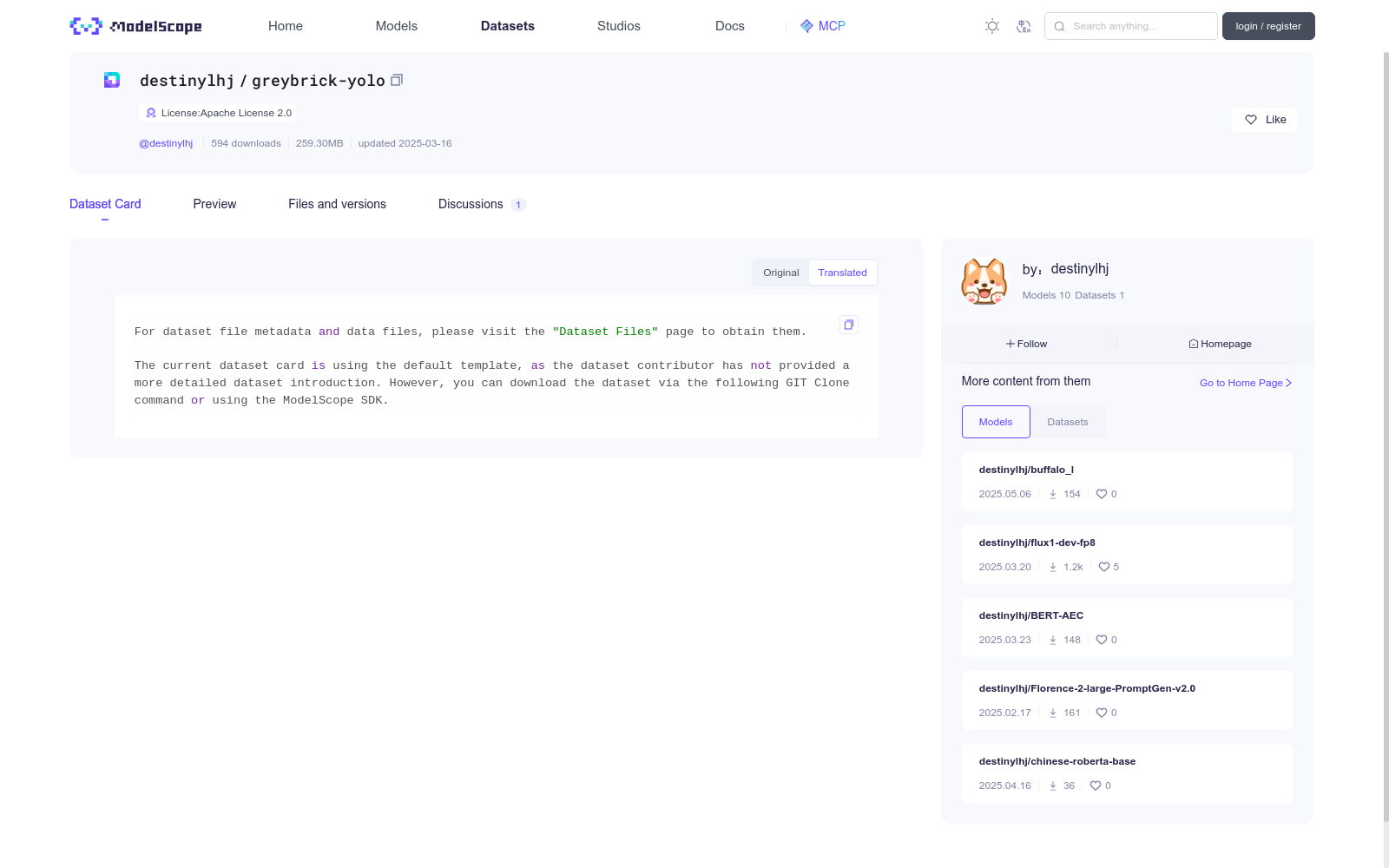Click the corgi avatar of destinylhj

tap(984, 281)
